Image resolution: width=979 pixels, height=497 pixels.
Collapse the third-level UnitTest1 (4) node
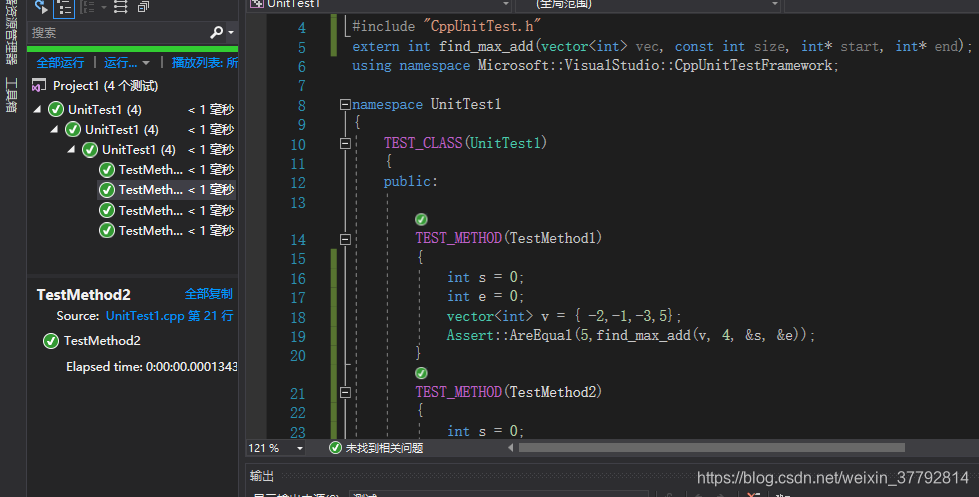tap(71, 149)
